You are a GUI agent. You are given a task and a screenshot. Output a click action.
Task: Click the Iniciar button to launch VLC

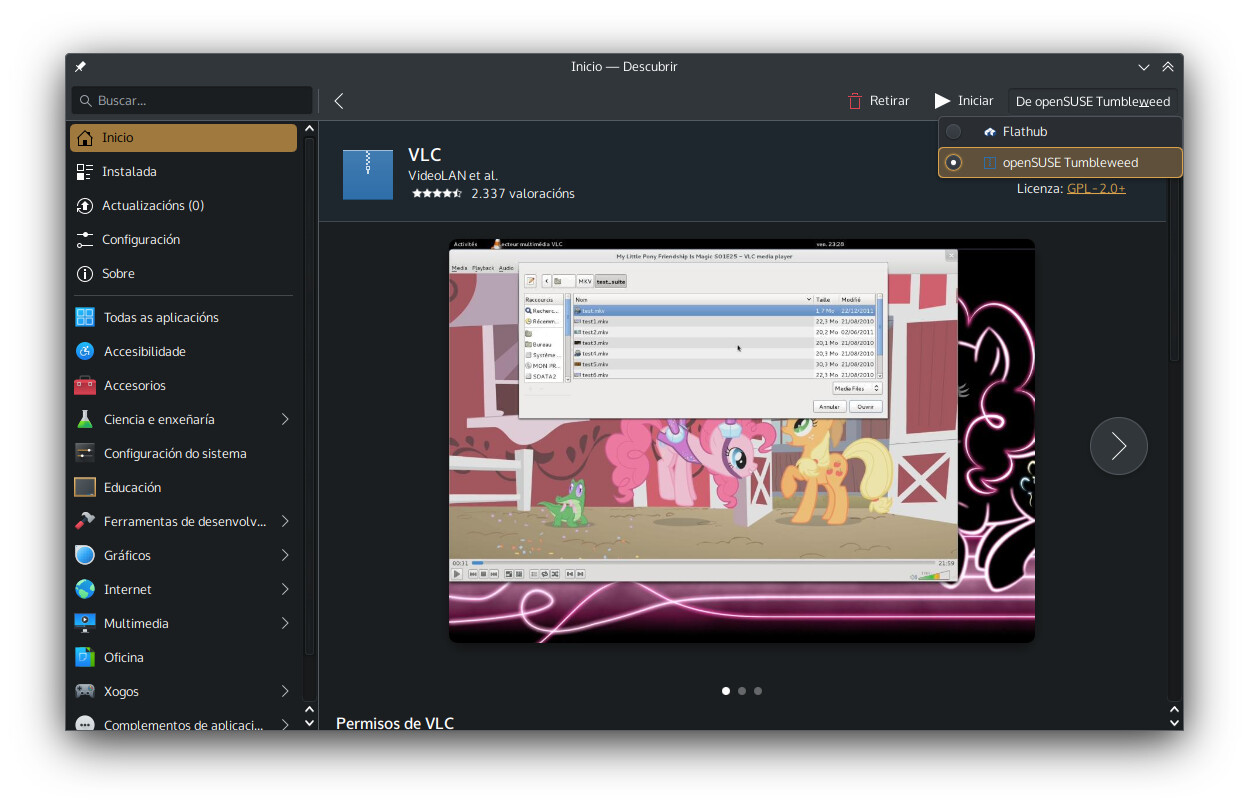click(x=962, y=100)
